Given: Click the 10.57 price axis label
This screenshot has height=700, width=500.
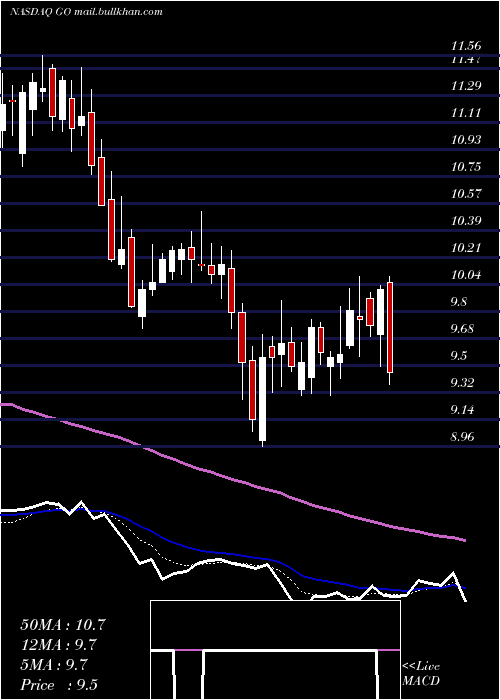Looking at the screenshot, I should (466, 194).
